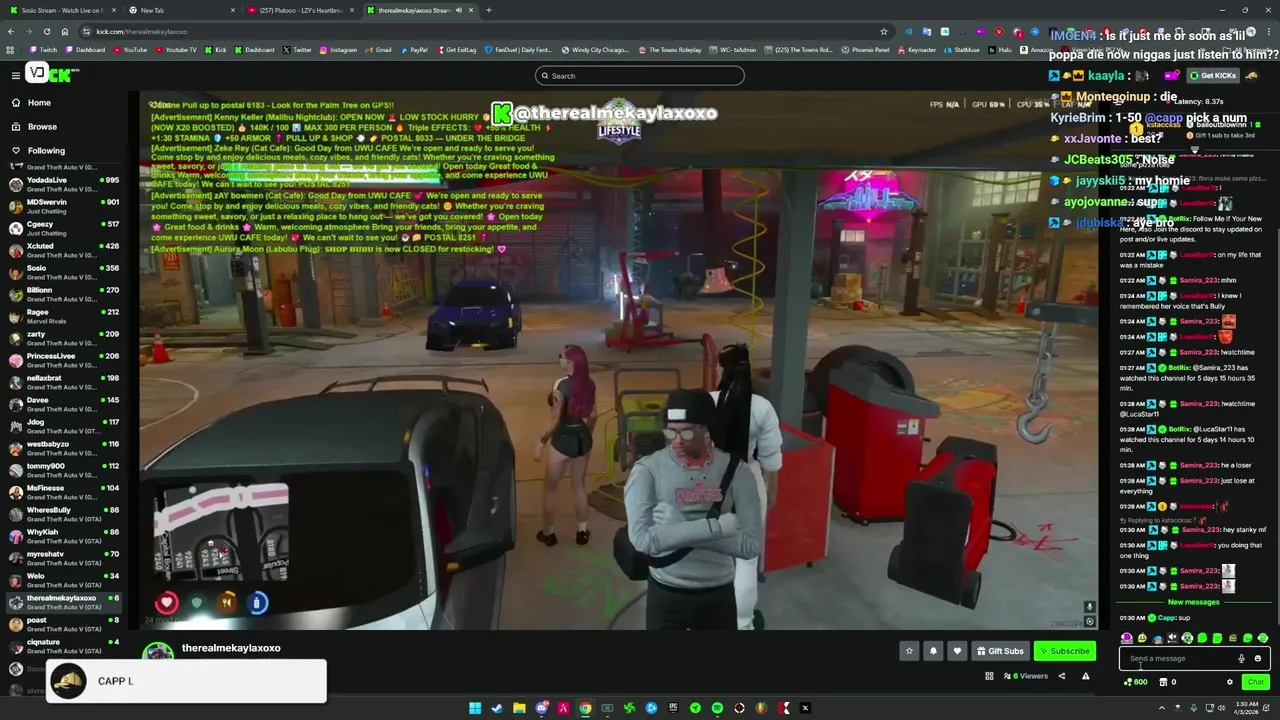Viewport: 1280px width, 720px height.
Task: Click the kick.com address bar
Action: pos(480,31)
